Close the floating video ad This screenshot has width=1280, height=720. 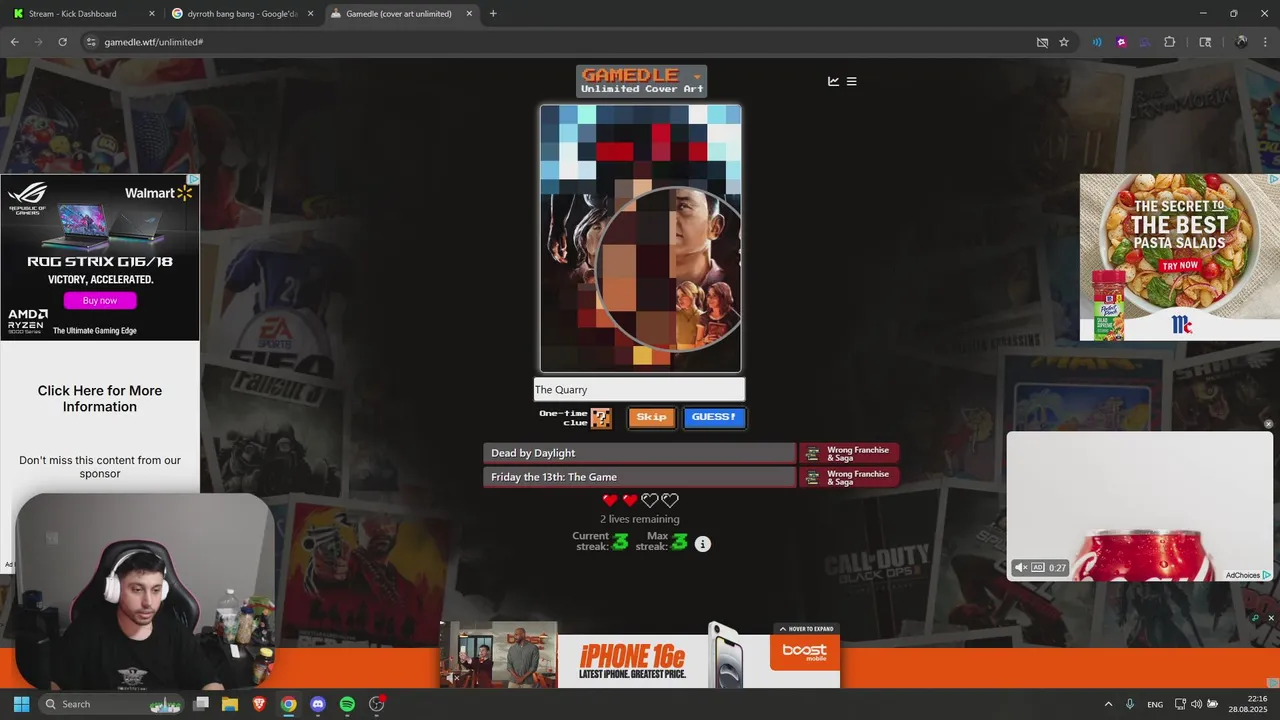click(x=1269, y=424)
